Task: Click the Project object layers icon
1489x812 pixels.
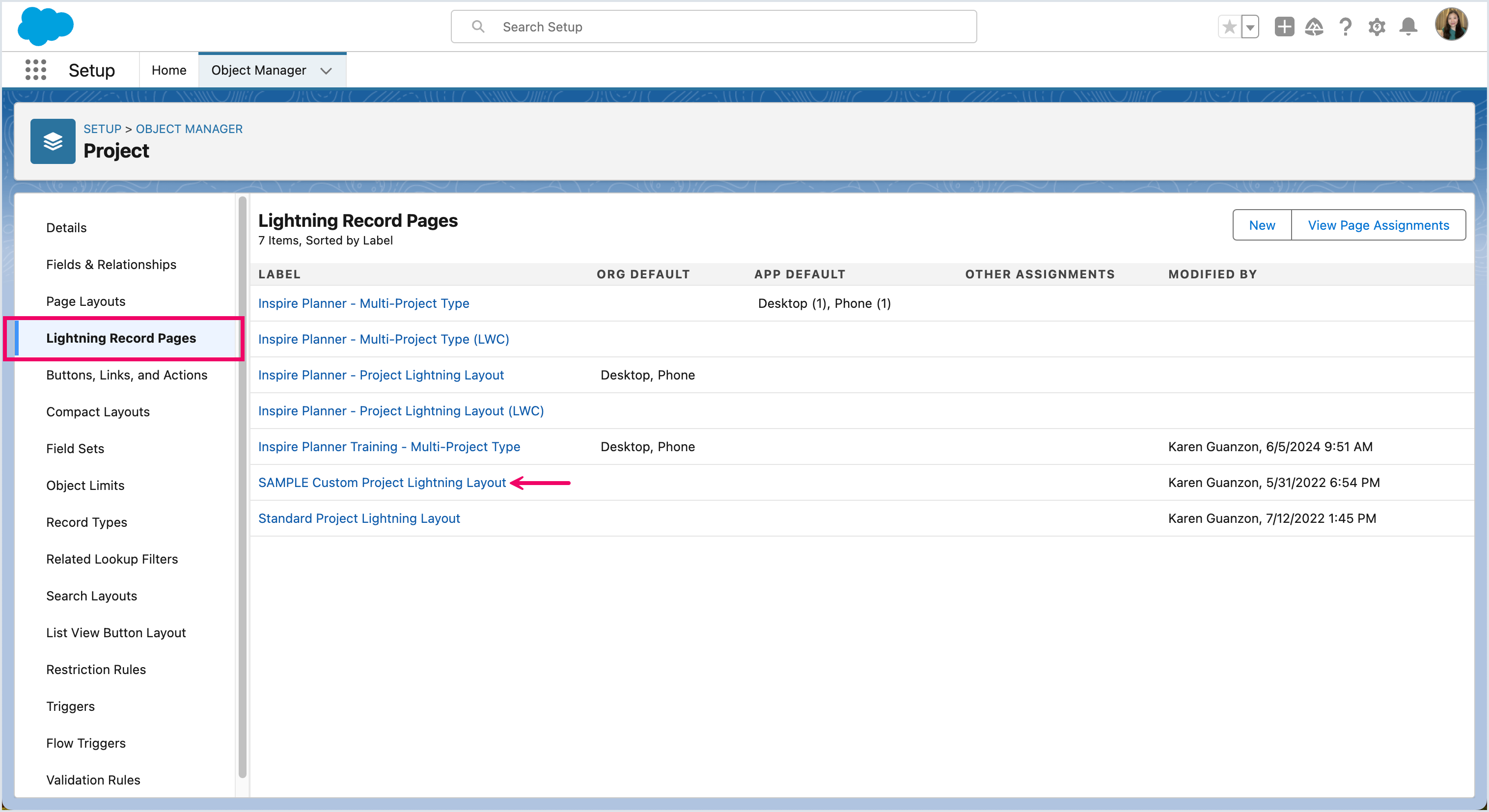Action: [53, 141]
